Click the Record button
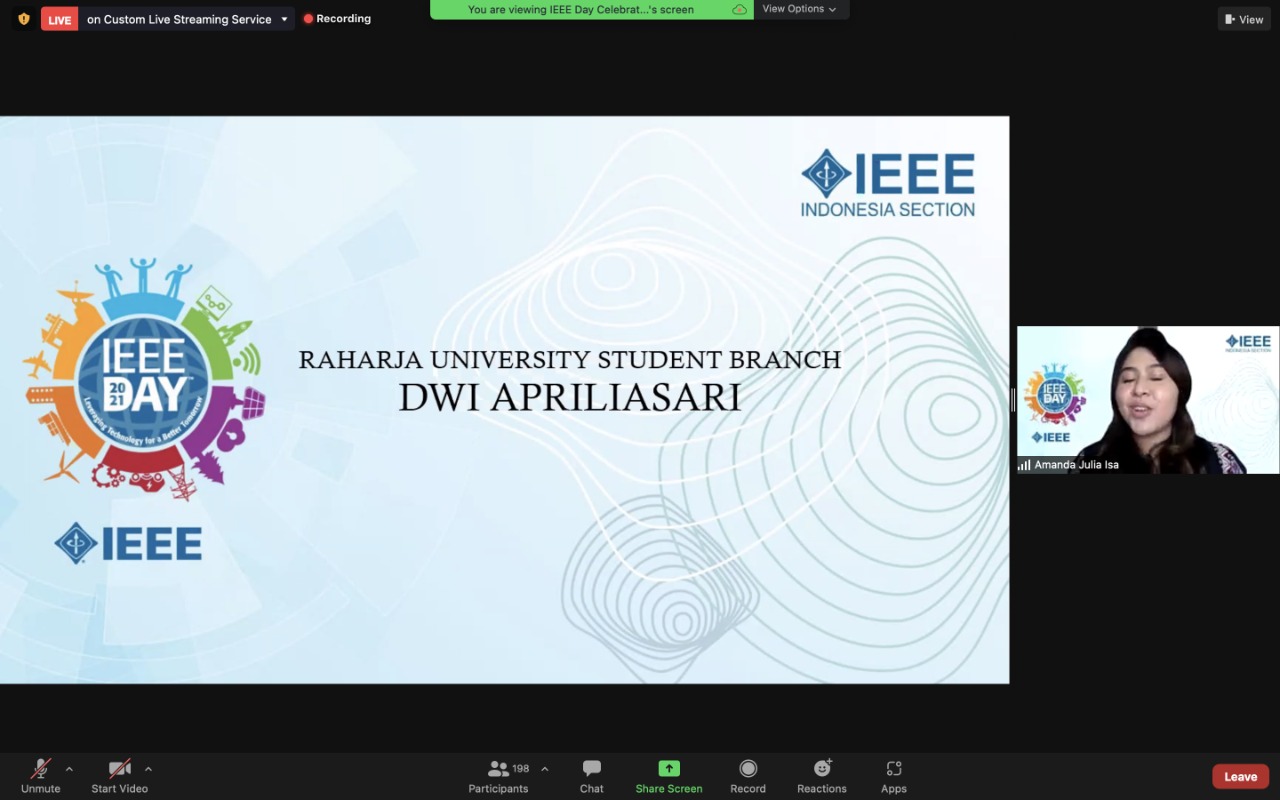Screen dimensions: 1280x800 748,776
